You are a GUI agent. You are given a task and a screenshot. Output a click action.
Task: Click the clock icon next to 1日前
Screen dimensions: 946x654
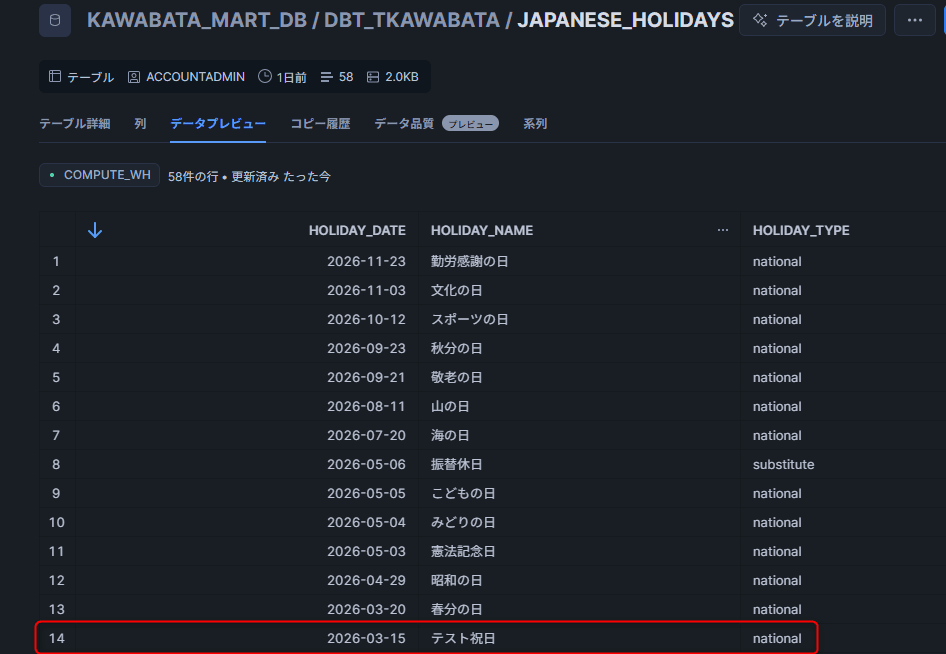[x=264, y=76]
